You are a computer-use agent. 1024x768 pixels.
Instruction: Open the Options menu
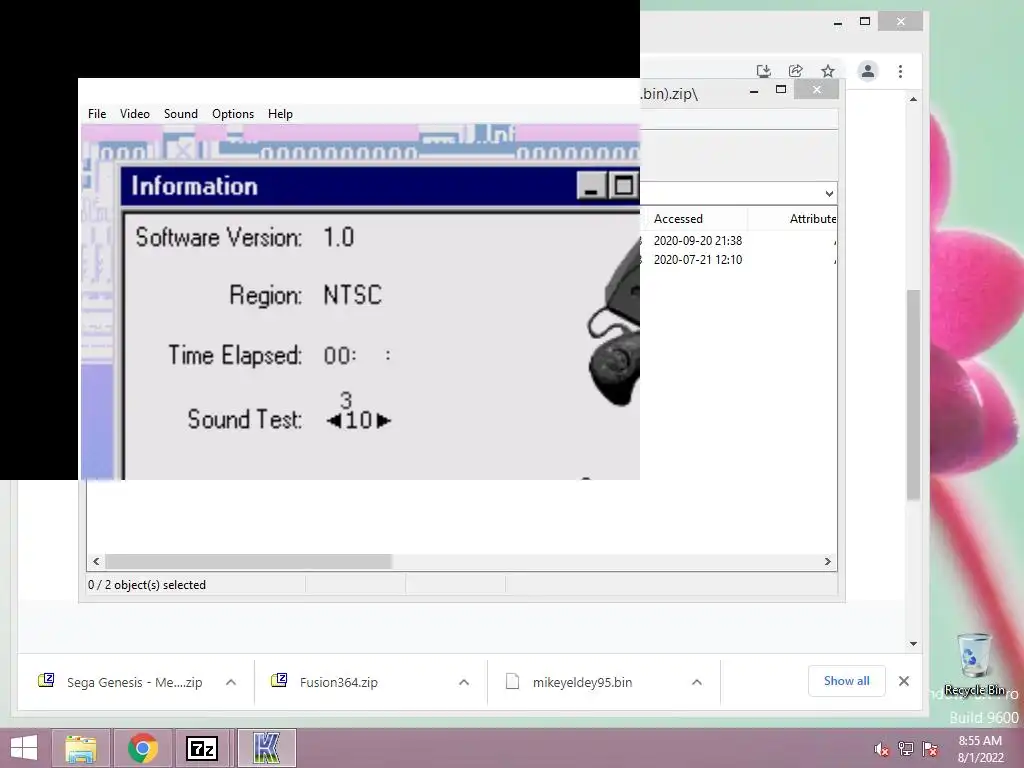click(x=232, y=114)
